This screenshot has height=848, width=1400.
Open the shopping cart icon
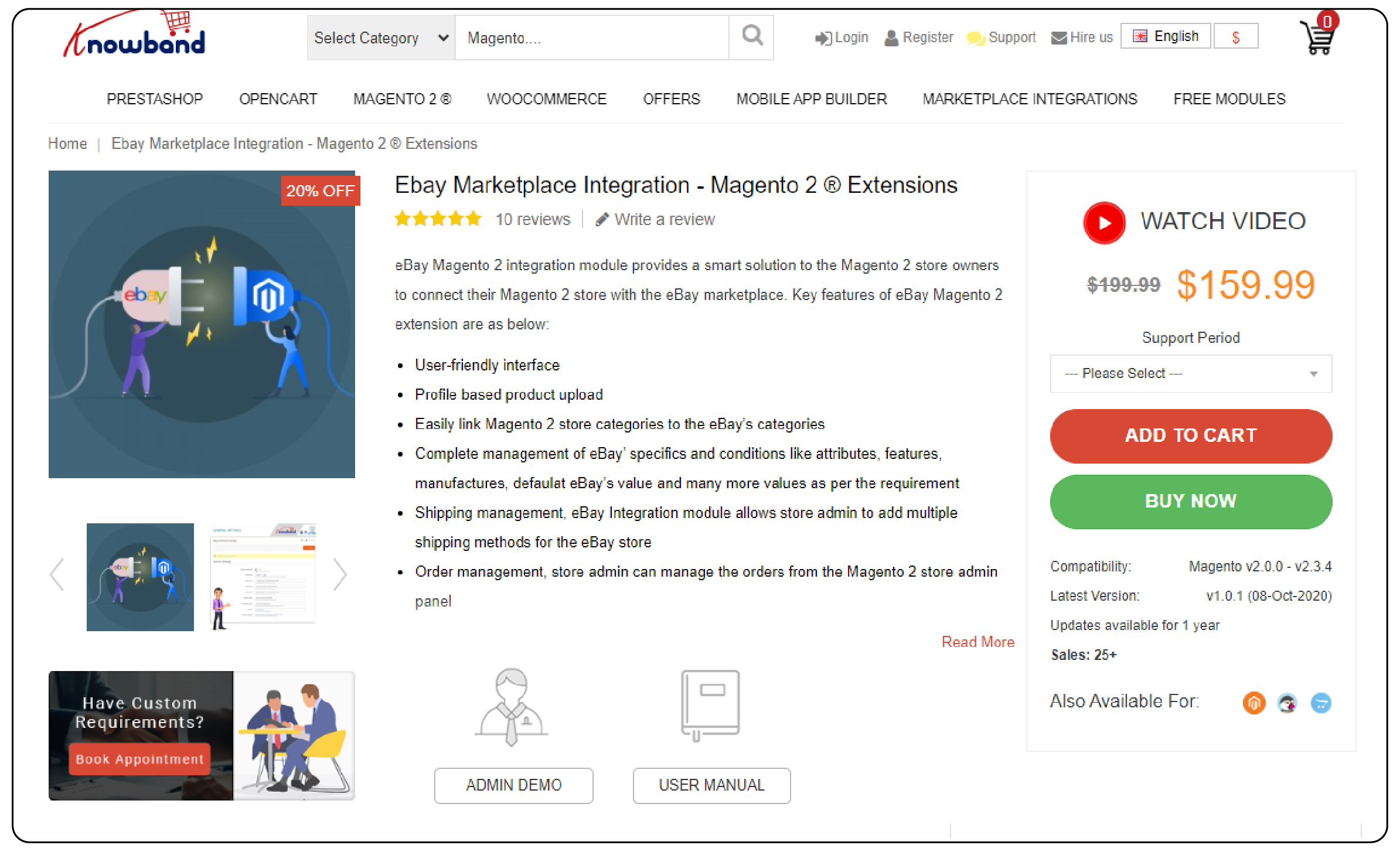tap(1319, 34)
